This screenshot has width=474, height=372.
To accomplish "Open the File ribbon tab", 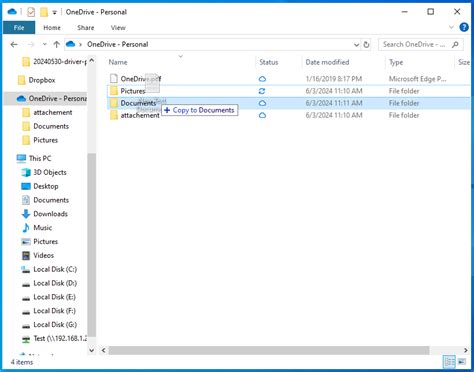I will coord(19,28).
